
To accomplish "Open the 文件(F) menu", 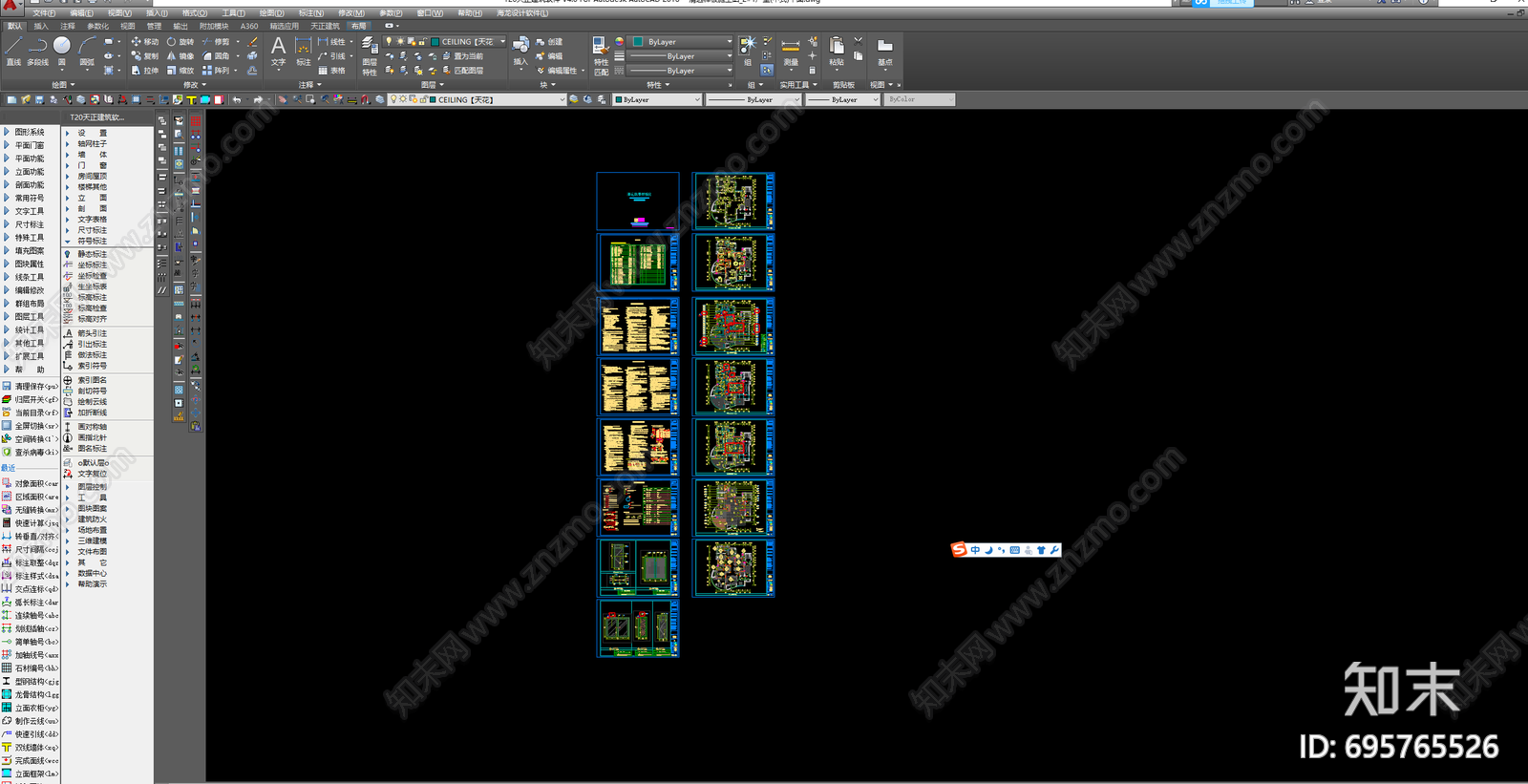I will (x=44, y=13).
